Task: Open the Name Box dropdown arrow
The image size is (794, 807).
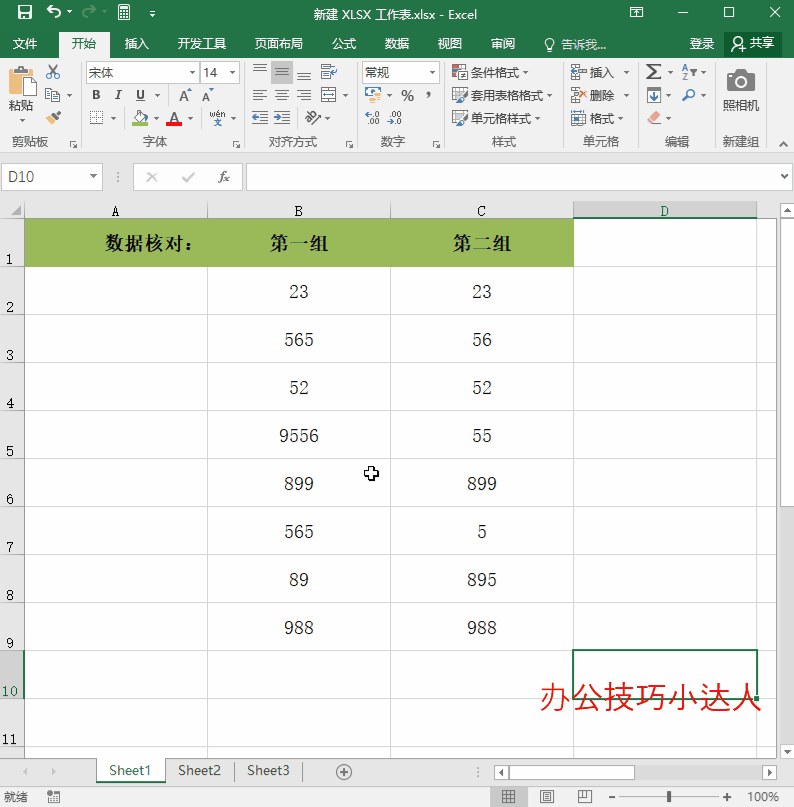Action: [x=94, y=177]
